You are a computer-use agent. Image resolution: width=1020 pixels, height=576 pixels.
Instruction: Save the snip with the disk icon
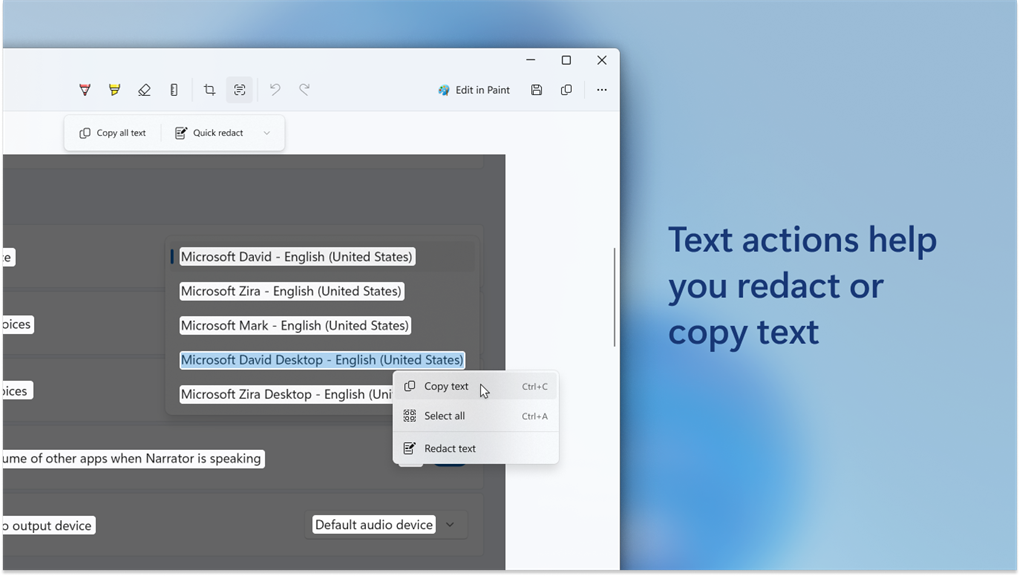coord(536,90)
